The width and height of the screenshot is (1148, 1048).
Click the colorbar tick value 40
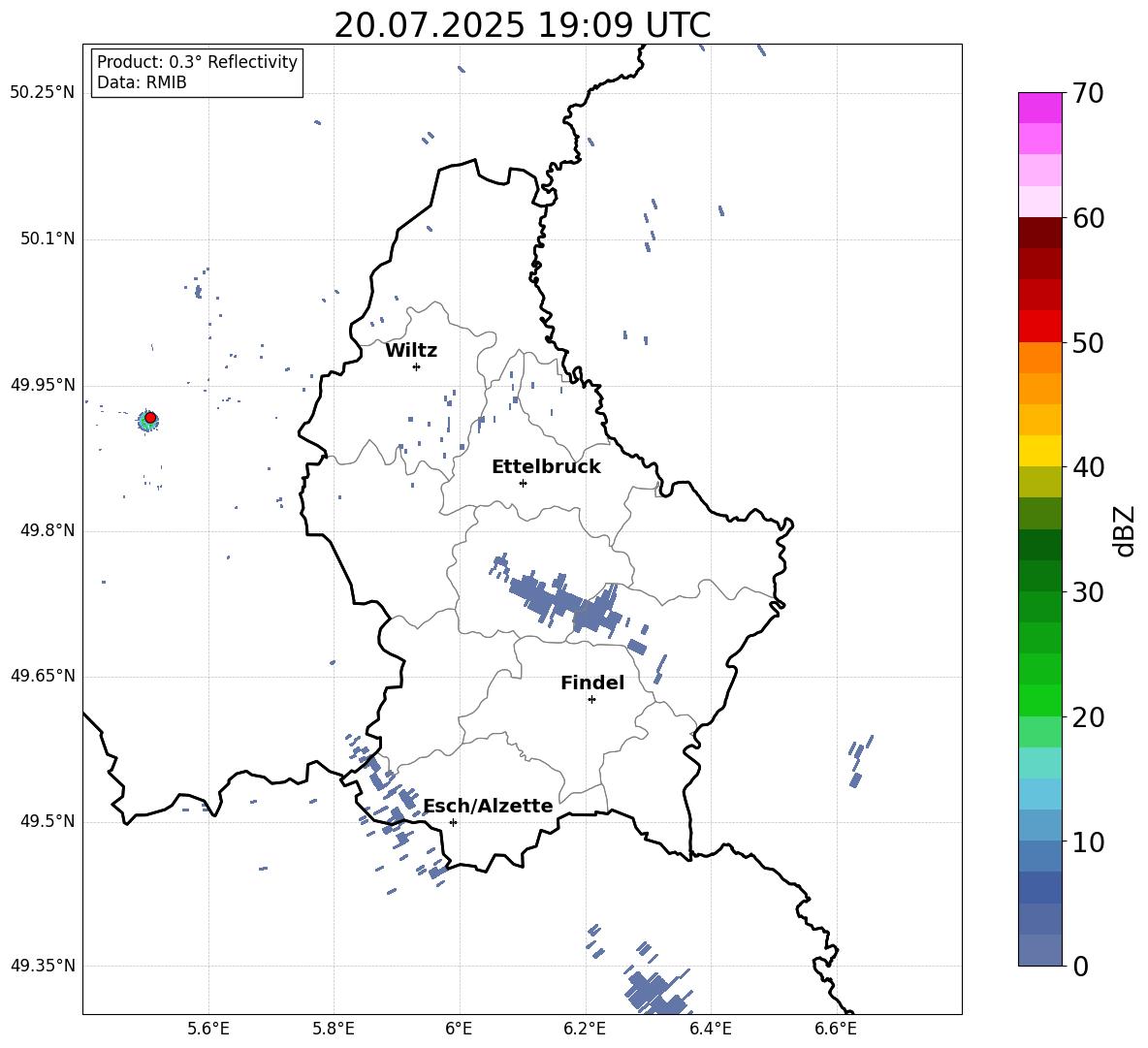pyautogui.click(x=1089, y=467)
